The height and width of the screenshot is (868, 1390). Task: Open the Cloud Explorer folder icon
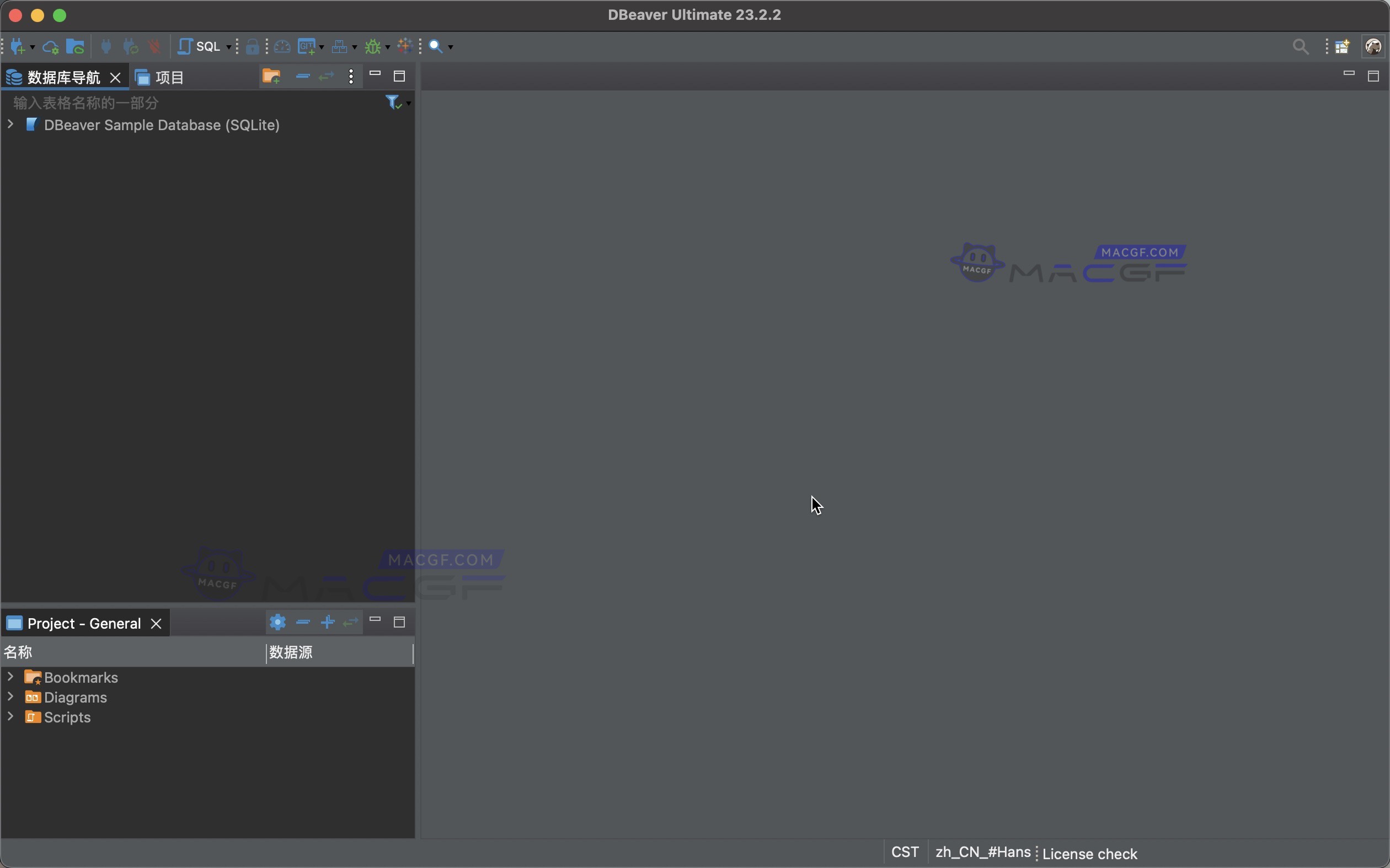[x=75, y=46]
